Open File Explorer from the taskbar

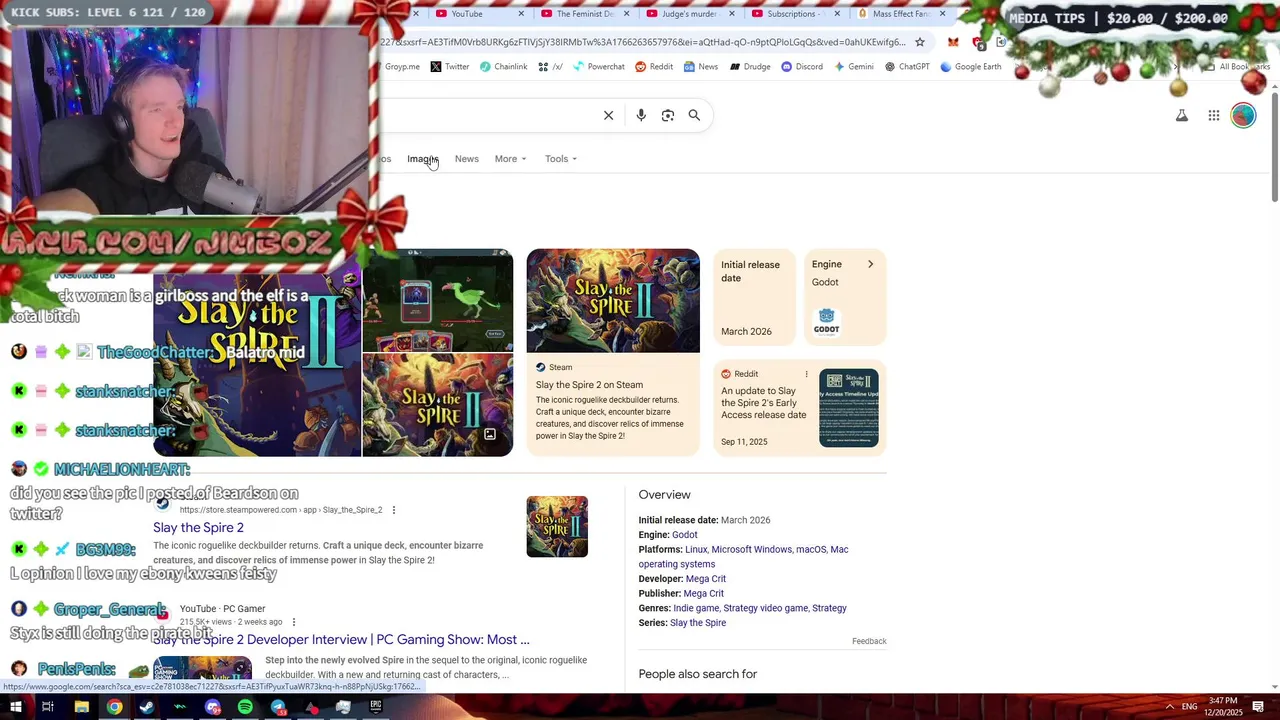[82, 707]
